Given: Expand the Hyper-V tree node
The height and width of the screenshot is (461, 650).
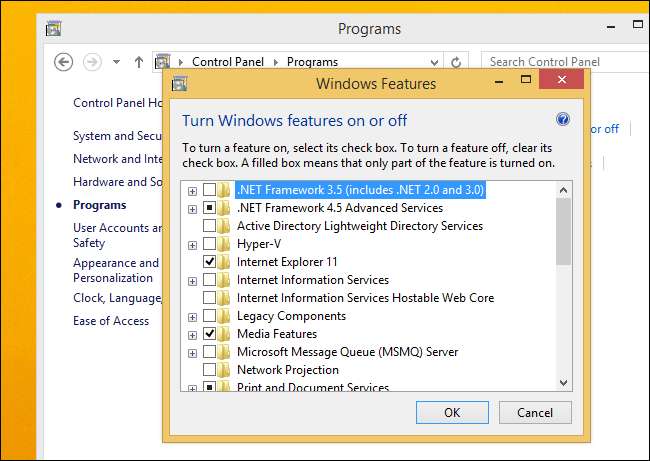Looking at the screenshot, I should 192,244.
